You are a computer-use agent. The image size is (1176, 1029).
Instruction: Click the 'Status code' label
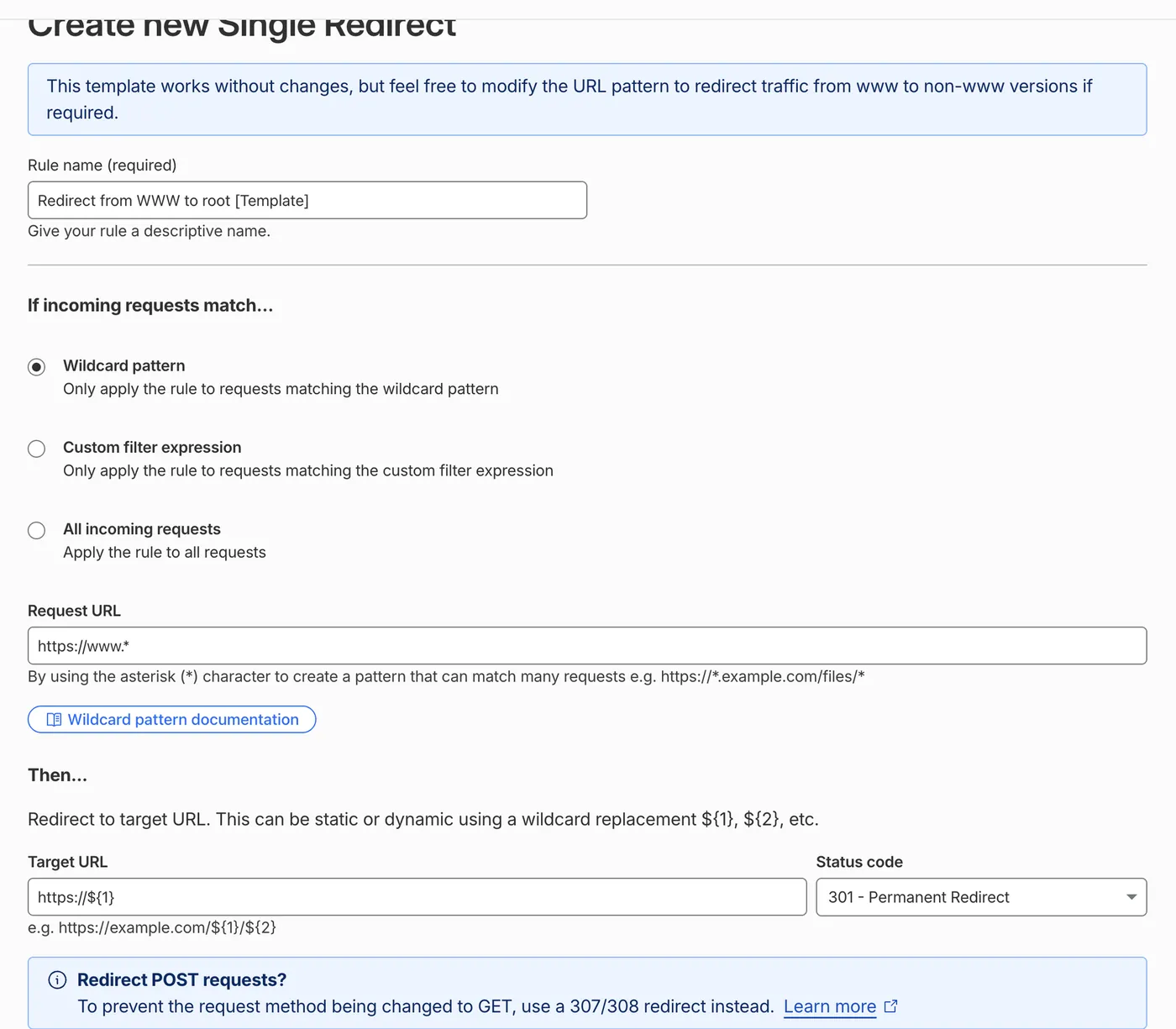859,862
